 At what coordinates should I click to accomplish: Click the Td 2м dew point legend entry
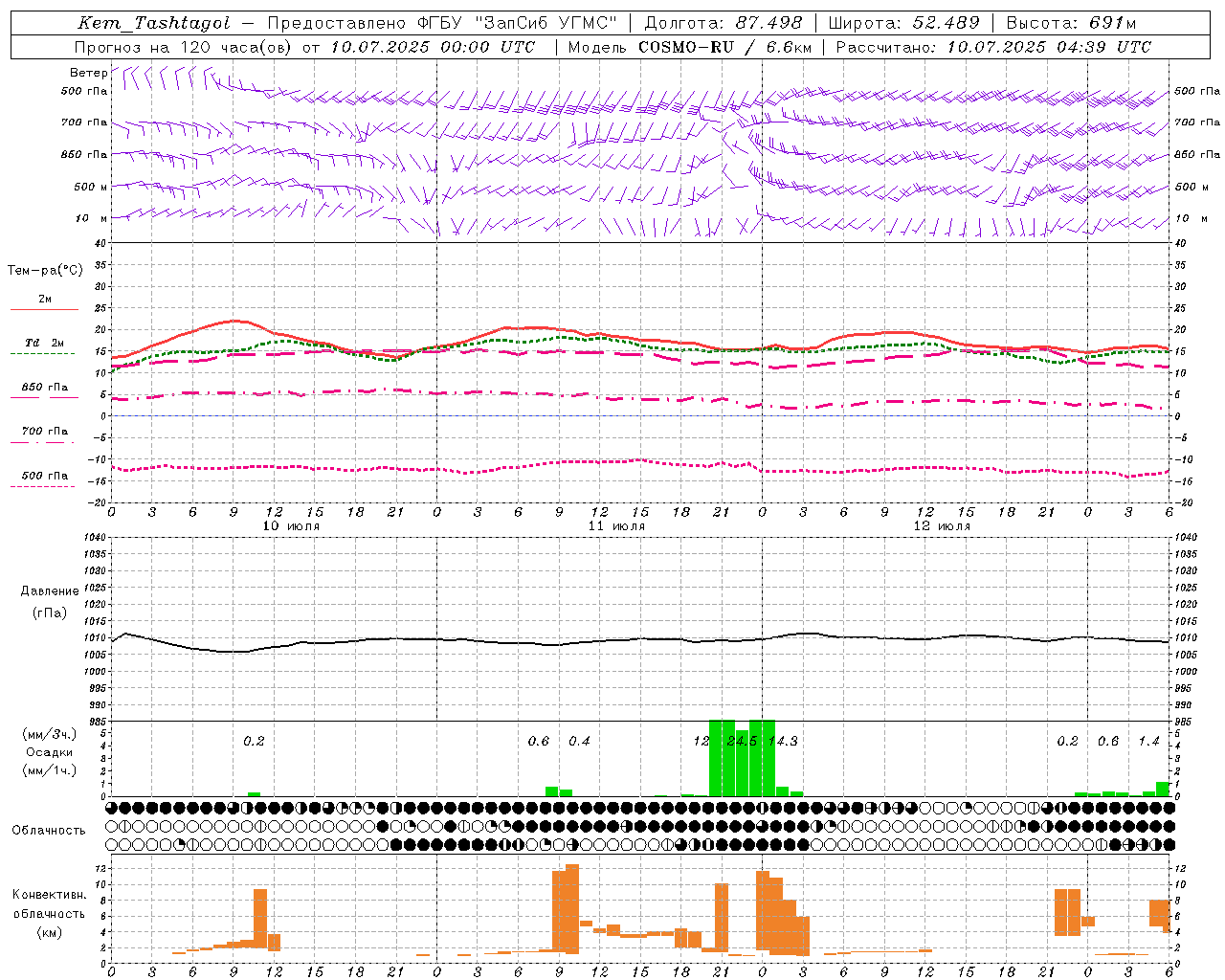(x=45, y=343)
